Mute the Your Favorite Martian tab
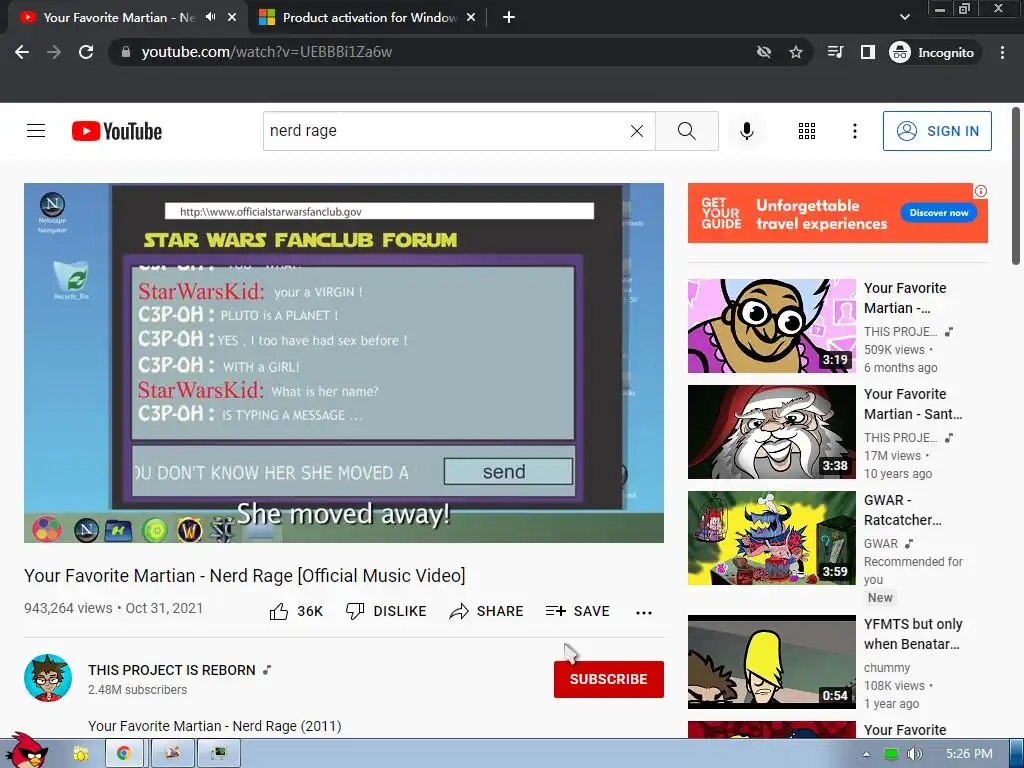The height and width of the screenshot is (768, 1024). click(x=210, y=17)
